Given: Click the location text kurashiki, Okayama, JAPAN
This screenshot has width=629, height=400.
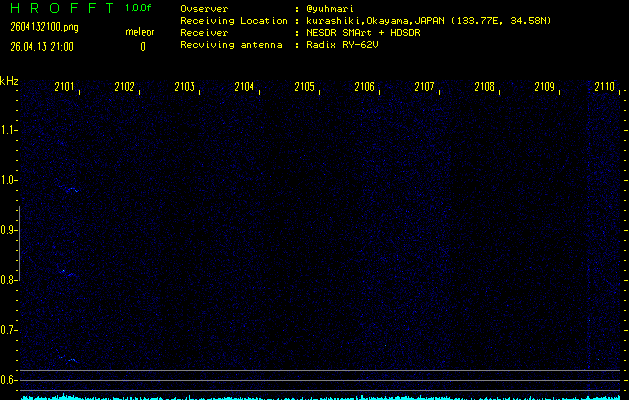Looking at the screenshot, I should pos(376,21).
